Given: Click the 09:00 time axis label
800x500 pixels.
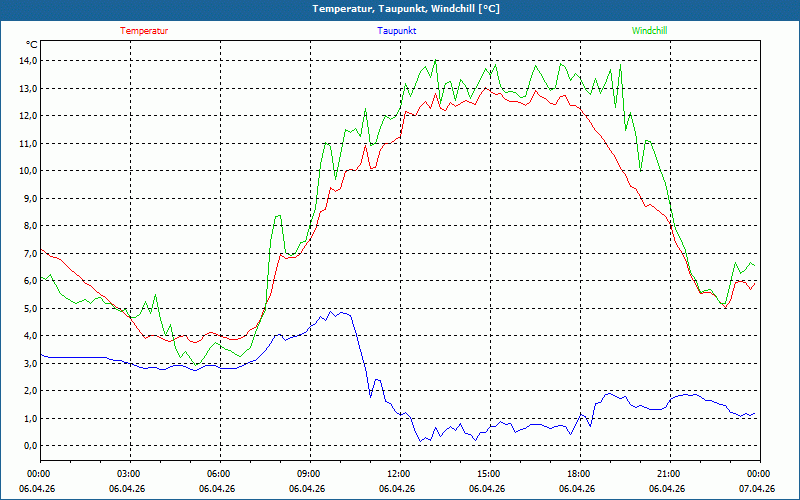Looking at the screenshot, I should [x=308, y=474].
